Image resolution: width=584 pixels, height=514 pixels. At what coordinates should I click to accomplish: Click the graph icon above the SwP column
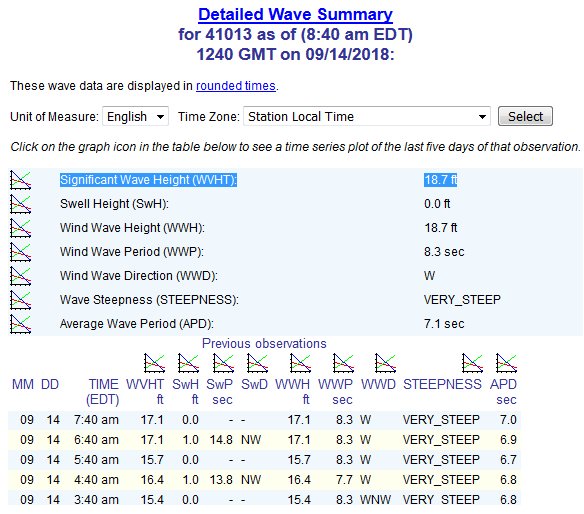click(223, 363)
